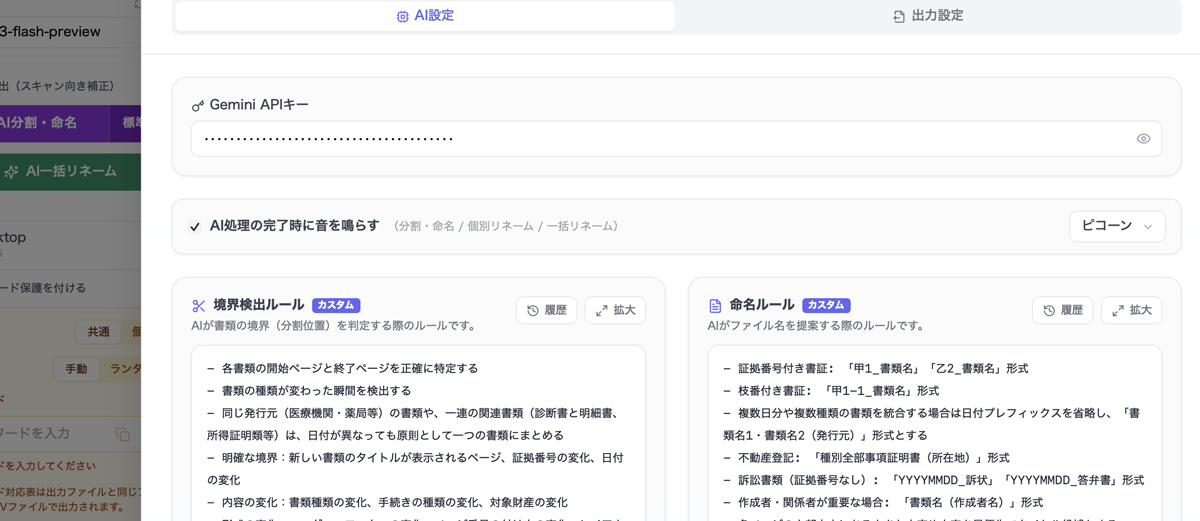
Task: Click the hint (分割・命名 / 個別リネーム / 一括リネーム)
Action: point(506,227)
